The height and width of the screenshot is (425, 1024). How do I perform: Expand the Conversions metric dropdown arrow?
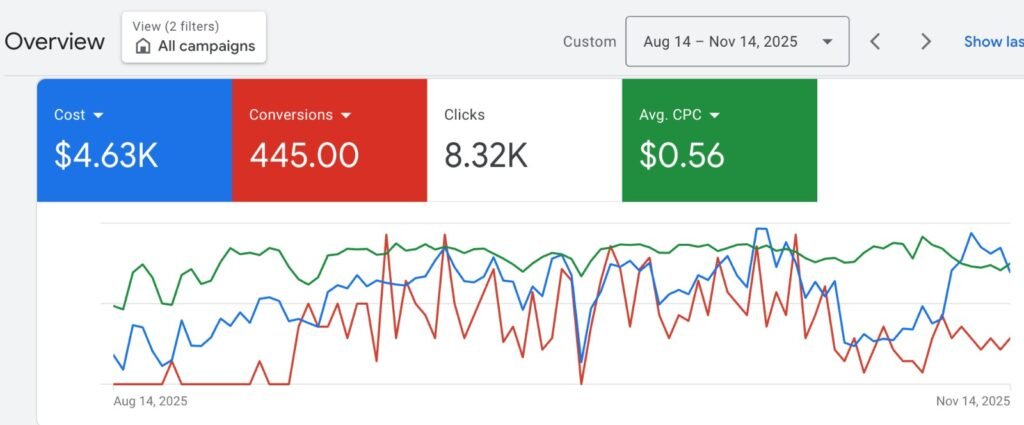point(346,115)
